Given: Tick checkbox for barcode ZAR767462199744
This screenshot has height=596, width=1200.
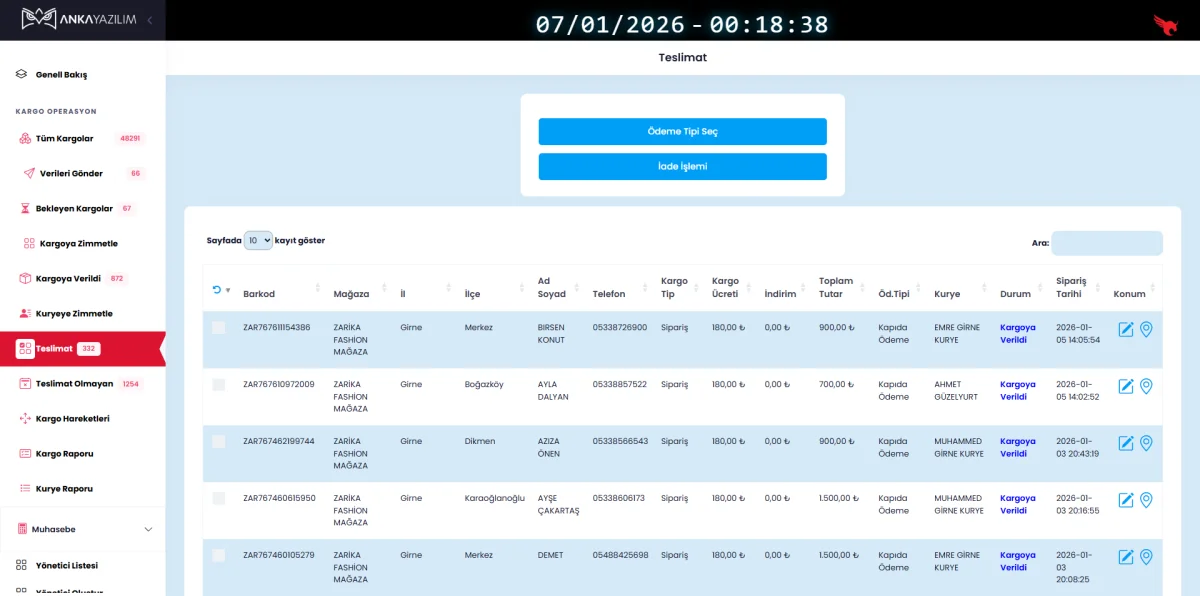Looking at the screenshot, I should [x=219, y=442].
